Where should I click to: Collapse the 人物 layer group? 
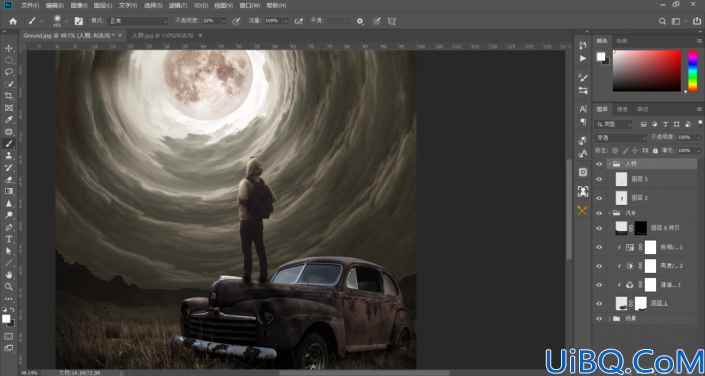coord(610,164)
